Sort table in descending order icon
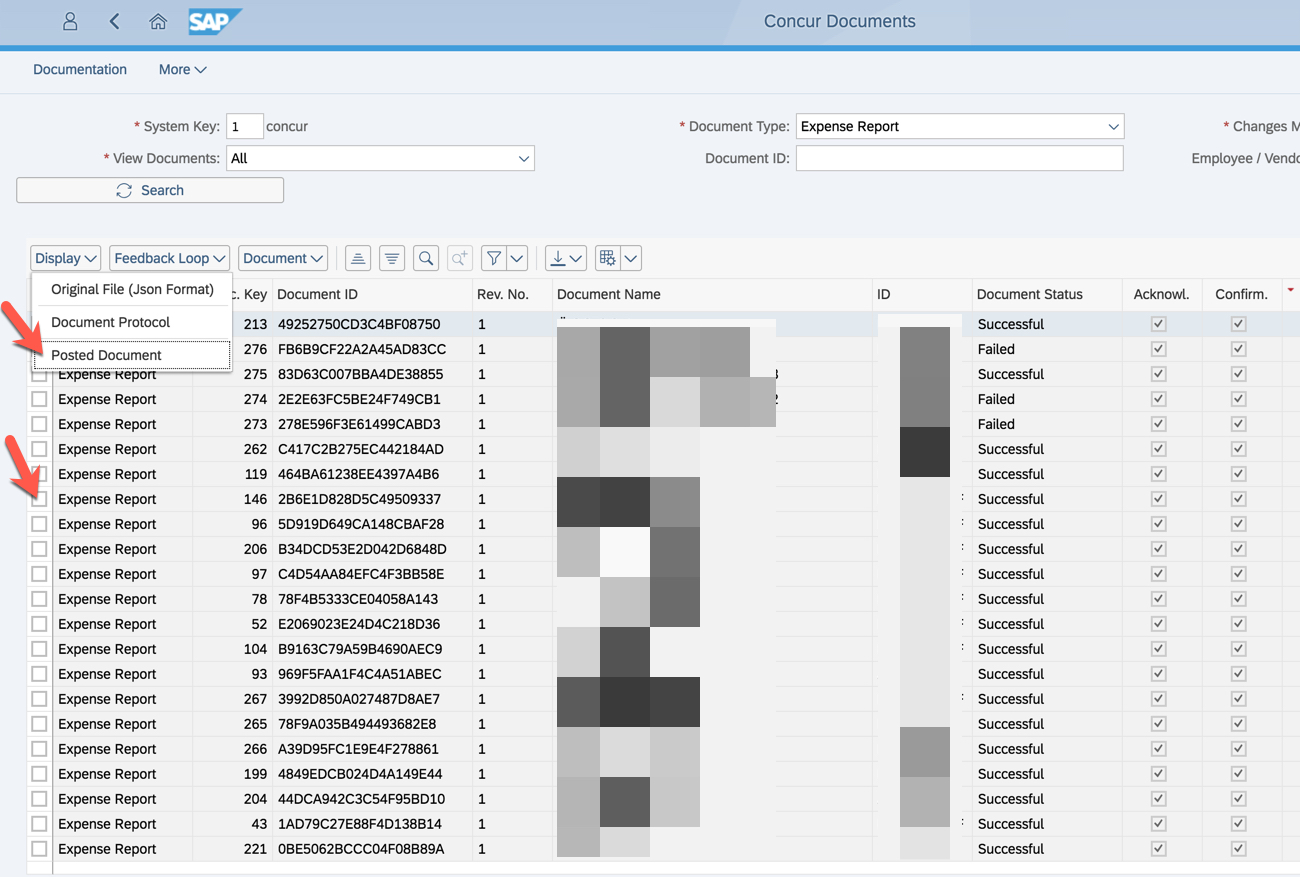 pos(392,258)
